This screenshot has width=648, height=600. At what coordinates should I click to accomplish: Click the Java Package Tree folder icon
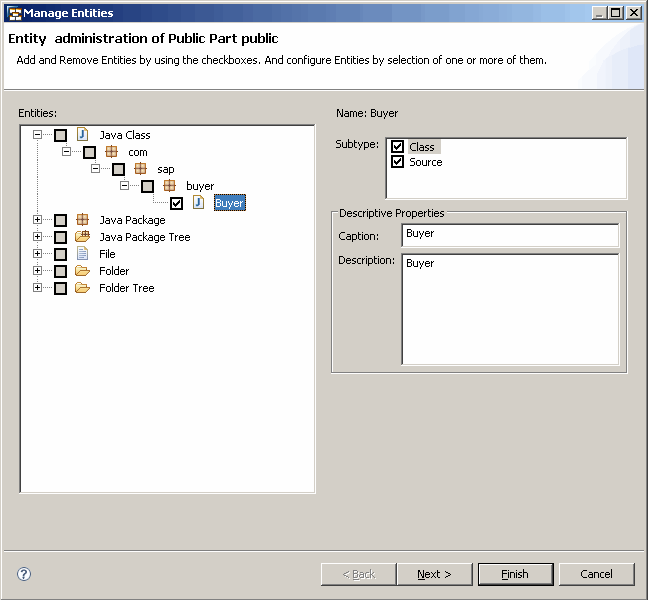tap(83, 236)
